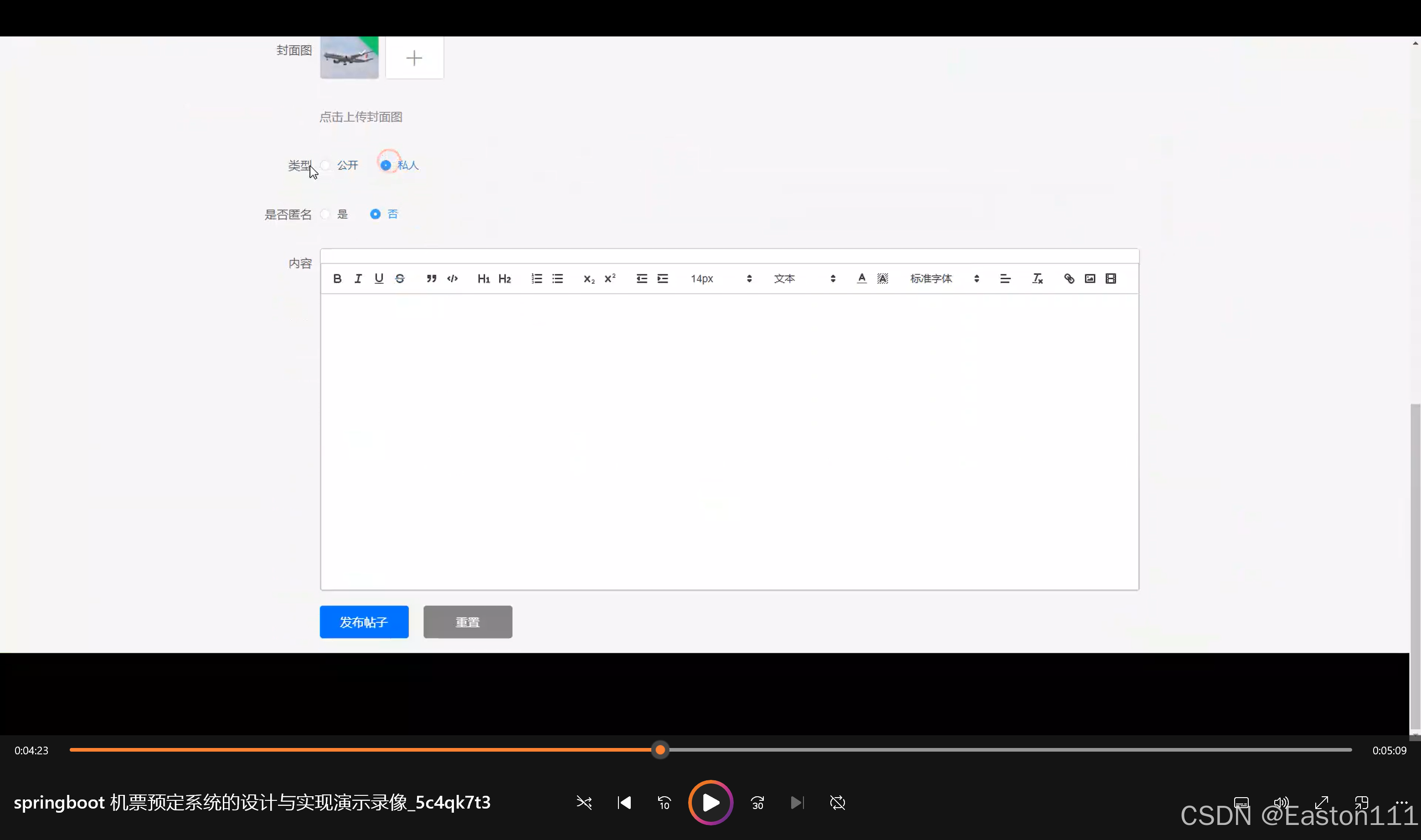This screenshot has width=1421, height=840.
Task: Go to the next track
Action: coord(797,803)
